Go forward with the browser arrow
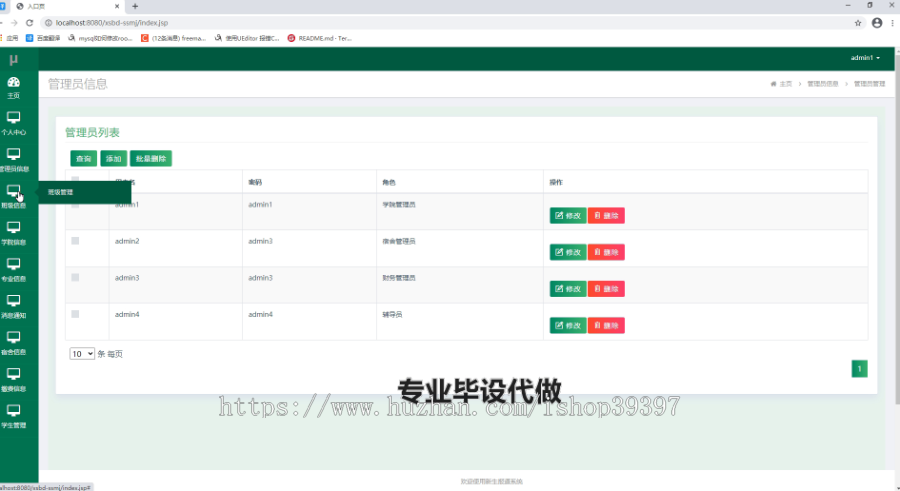This screenshot has height=491, width=900. (14, 23)
